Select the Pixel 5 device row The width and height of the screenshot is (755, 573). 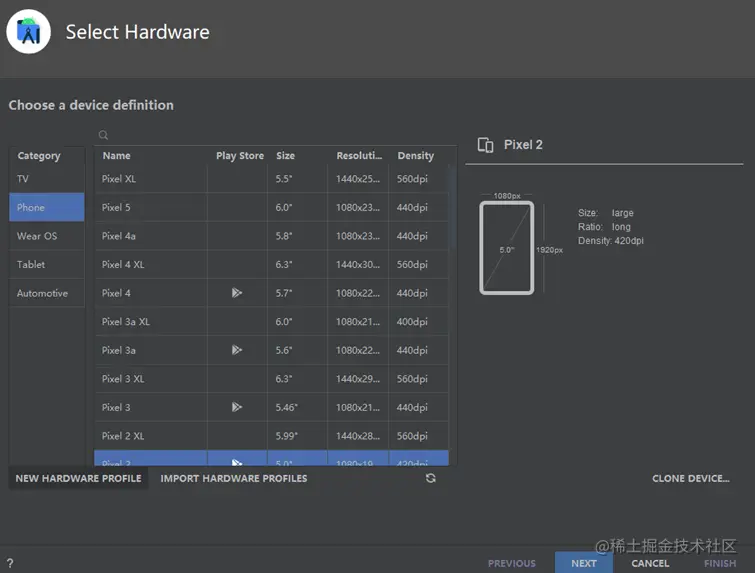pos(272,208)
